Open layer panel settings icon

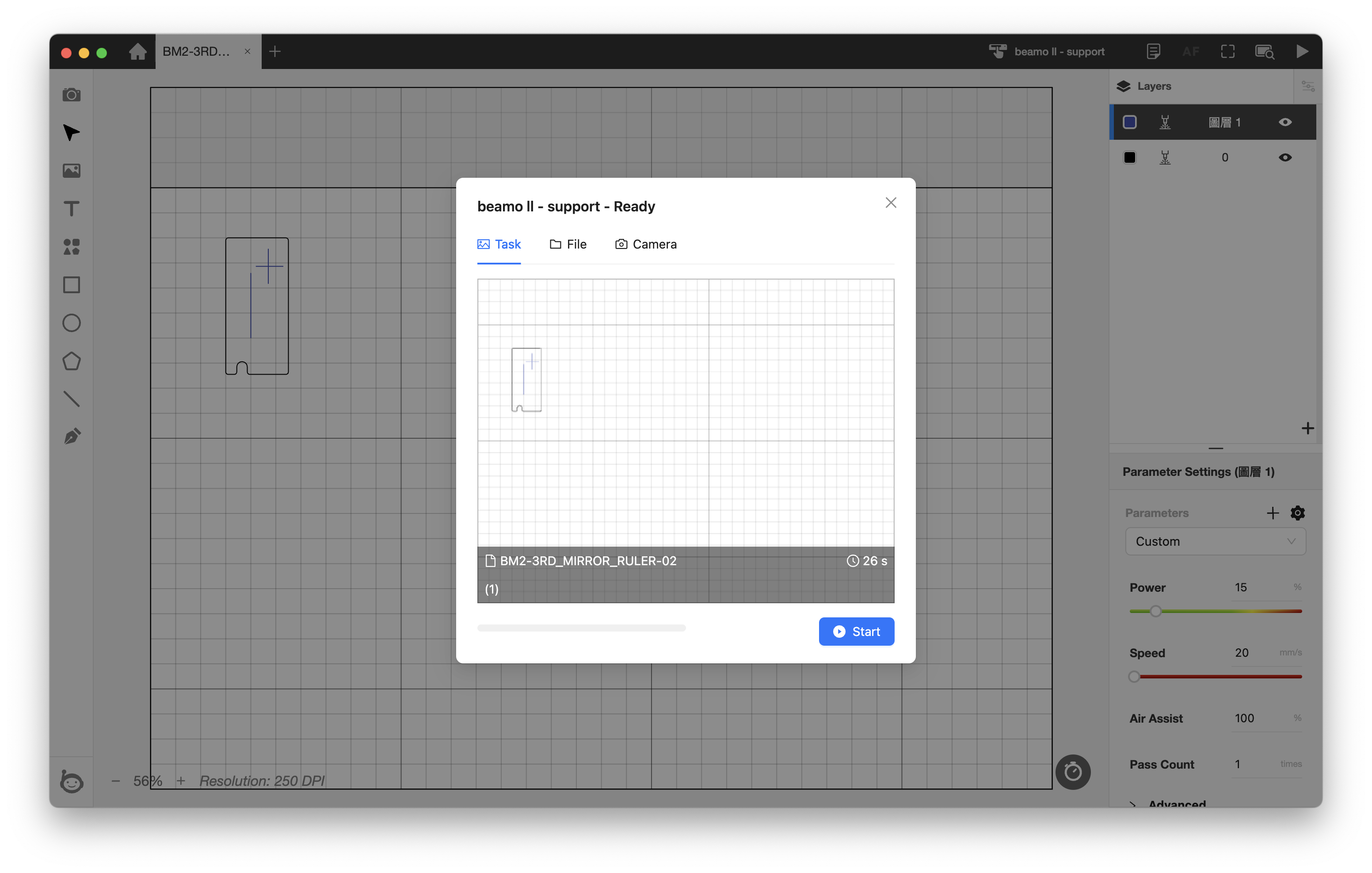pyautogui.click(x=1307, y=86)
